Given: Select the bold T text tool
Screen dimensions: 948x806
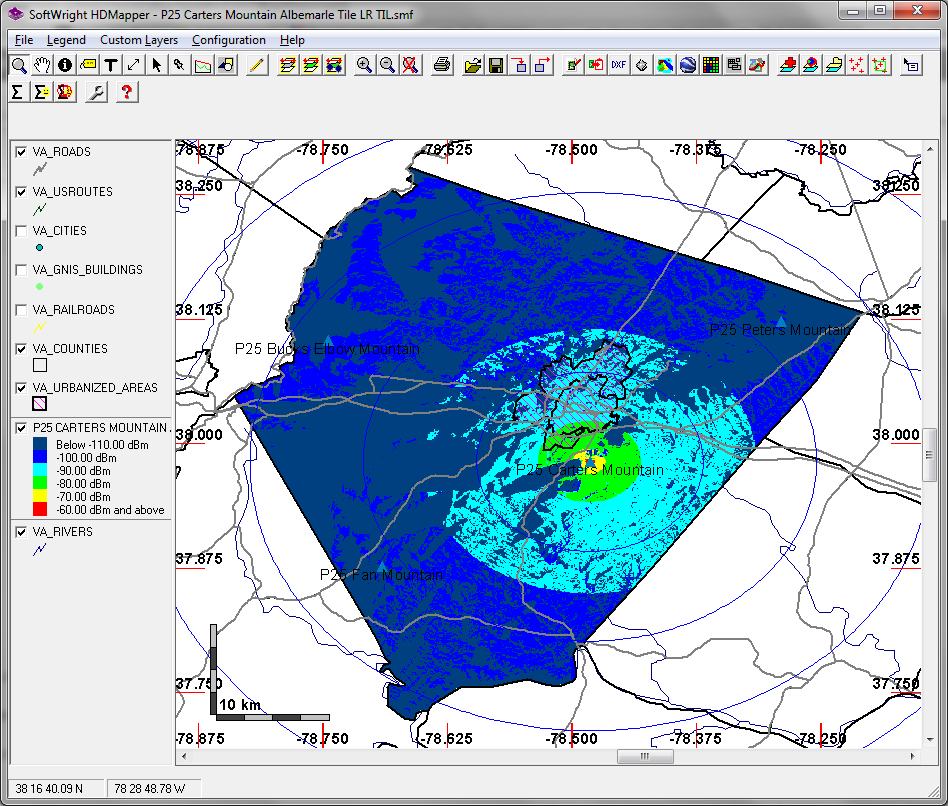Looking at the screenshot, I should pos(111,65).
